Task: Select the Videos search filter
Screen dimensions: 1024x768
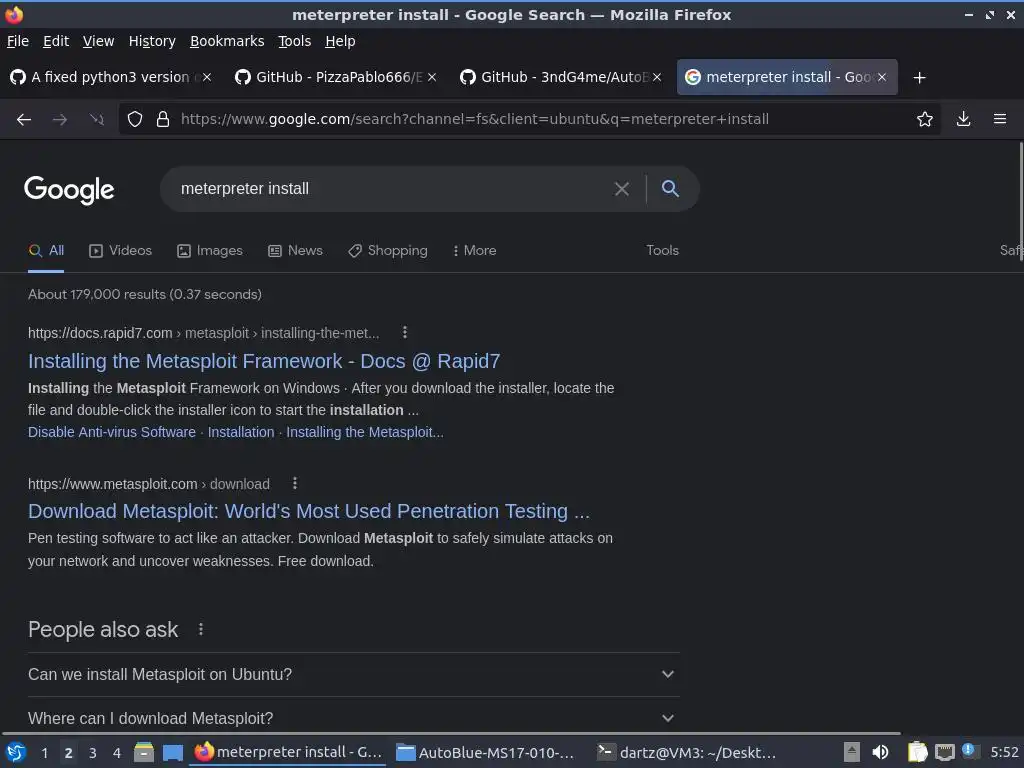Action: click(x=121, y=251)
